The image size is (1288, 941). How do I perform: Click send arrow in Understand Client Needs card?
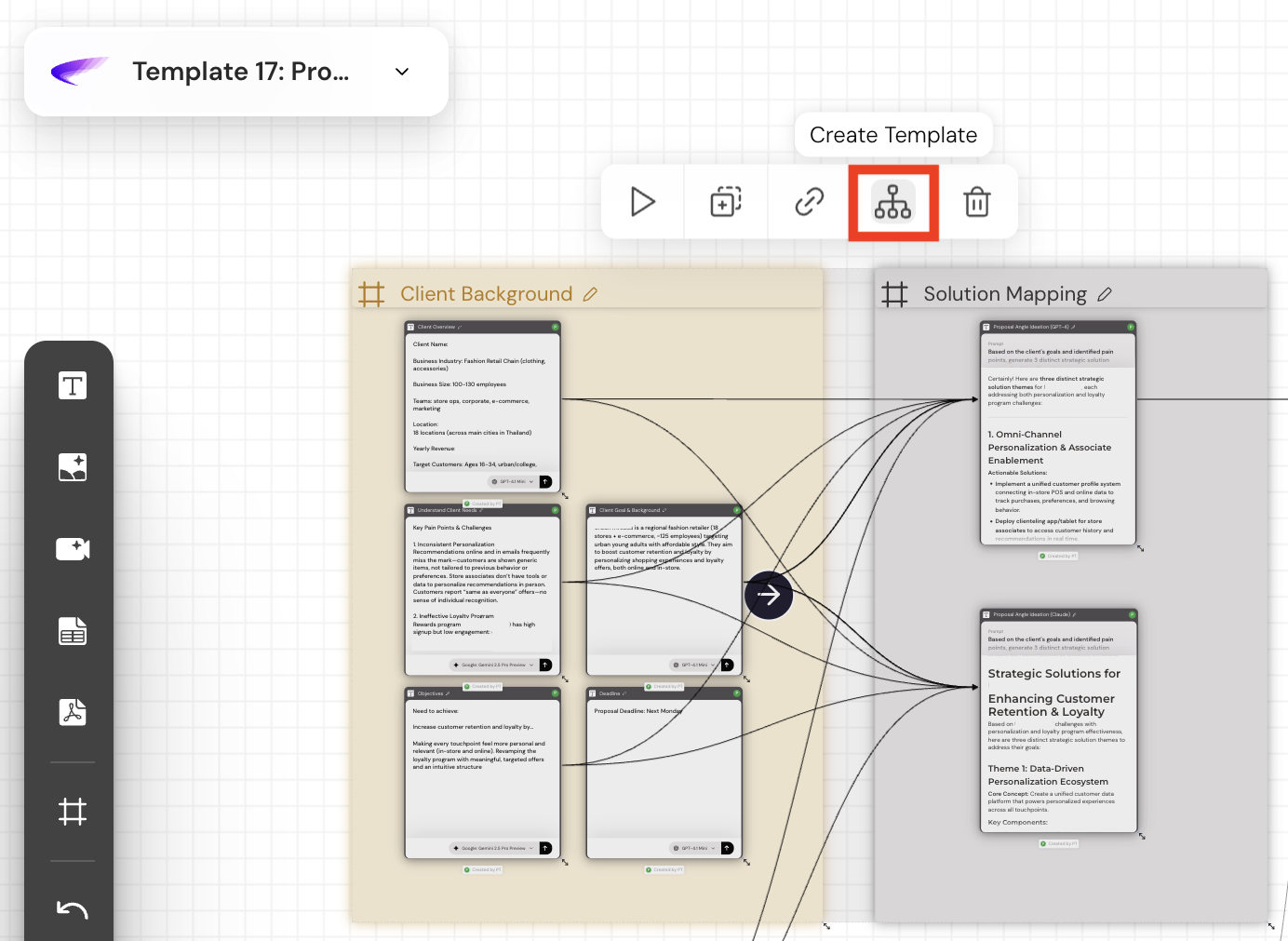(x=545, y=665)
